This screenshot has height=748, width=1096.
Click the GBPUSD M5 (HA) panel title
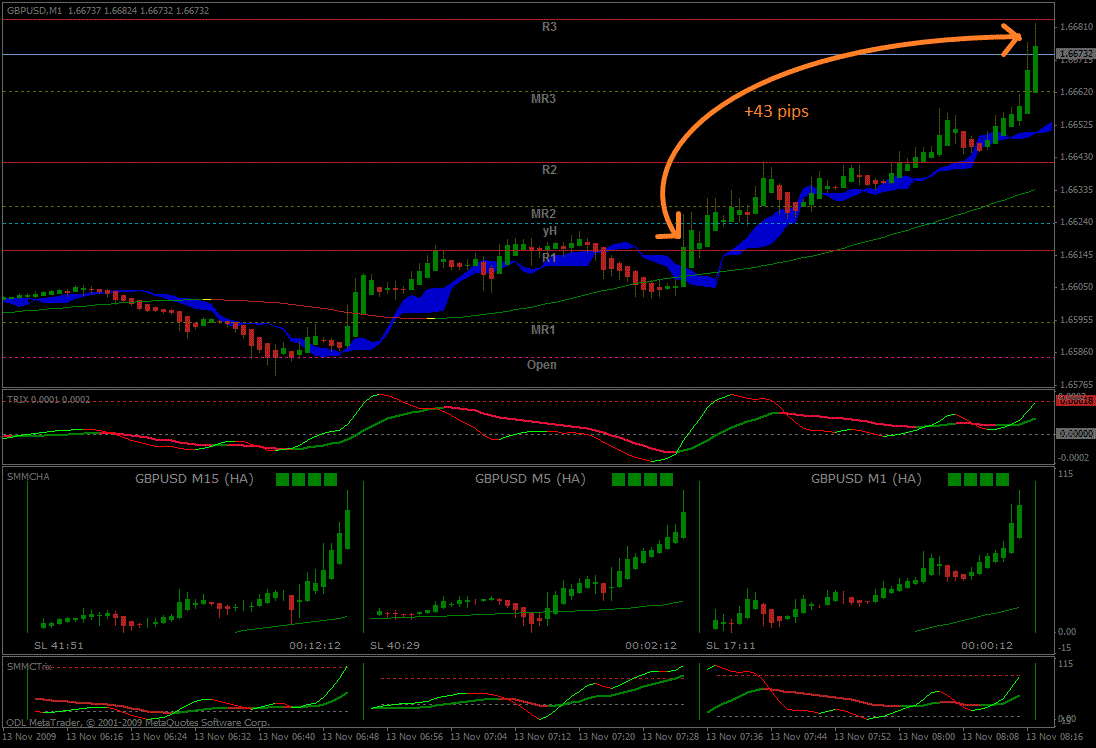coord(531,479)
